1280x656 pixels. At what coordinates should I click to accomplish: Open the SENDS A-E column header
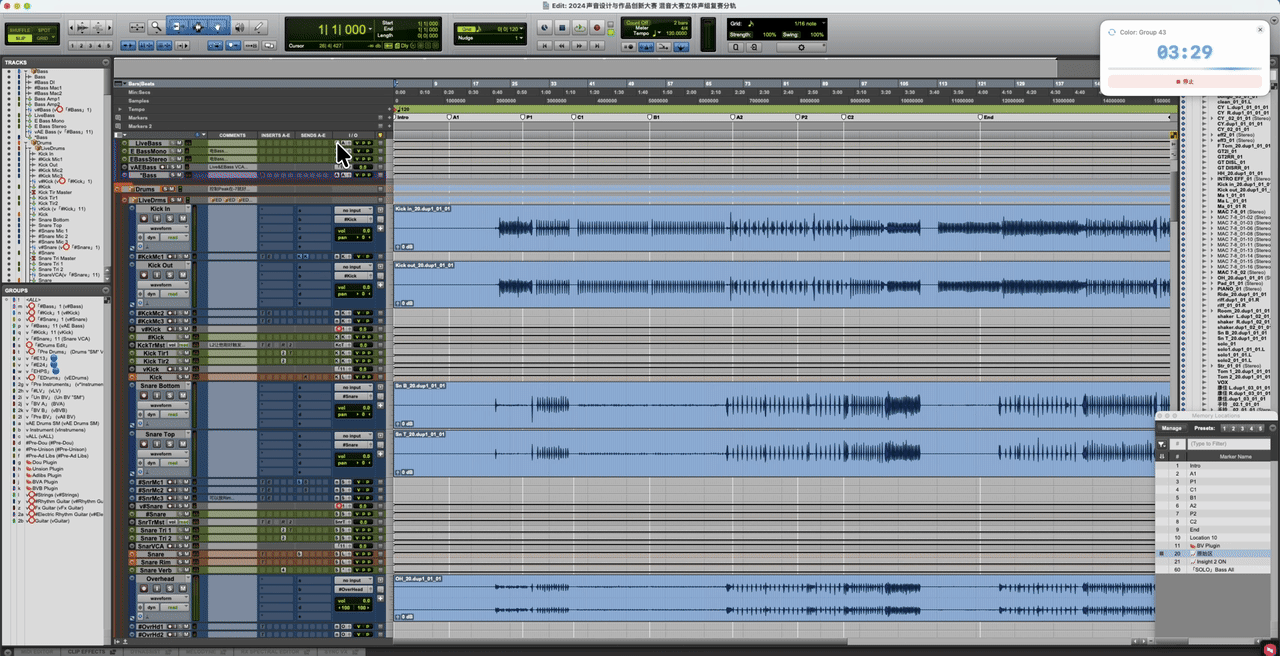pos(313,135)
